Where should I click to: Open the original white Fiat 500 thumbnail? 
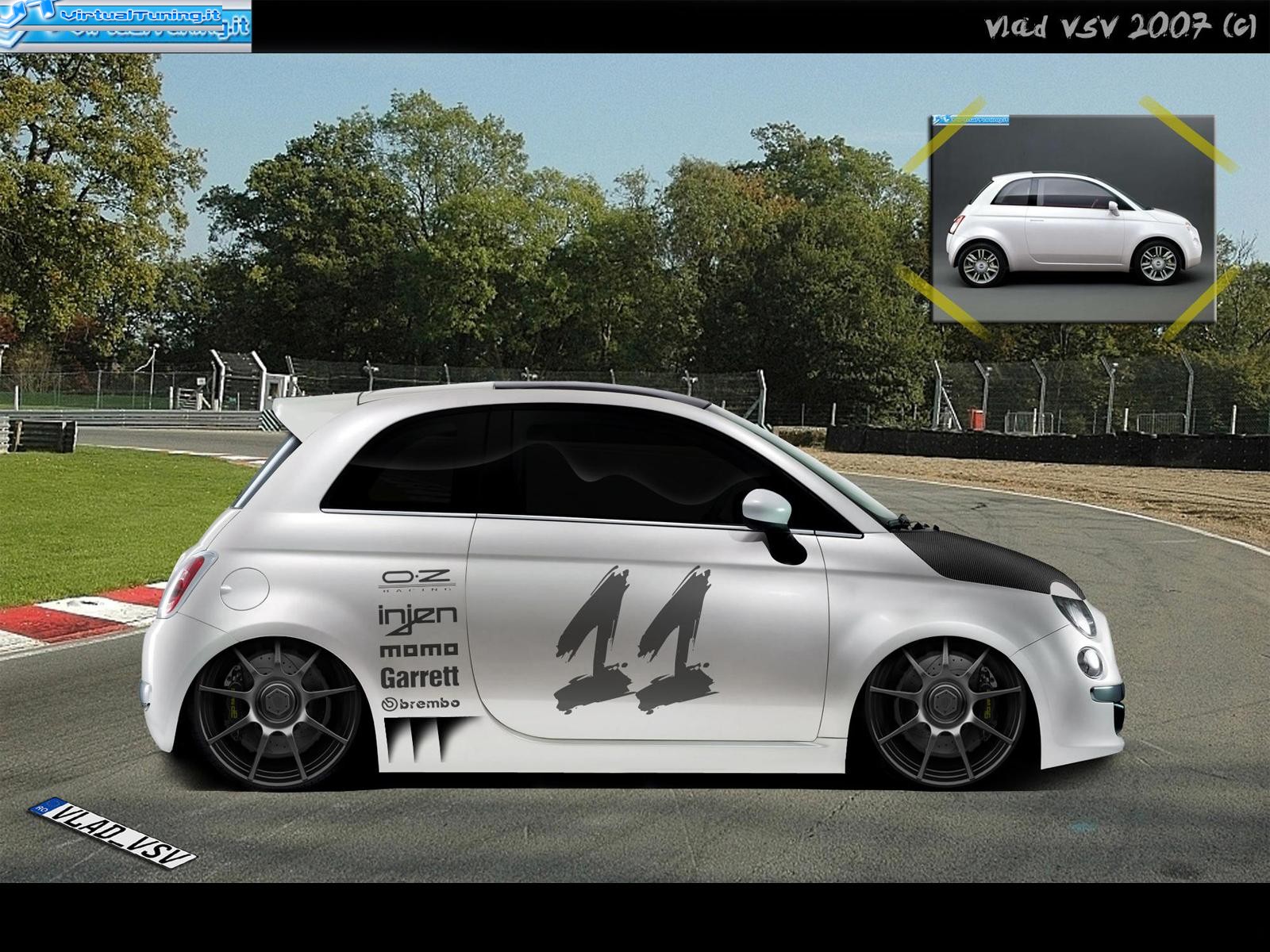pyautogui.click(x=1072, y=219)
